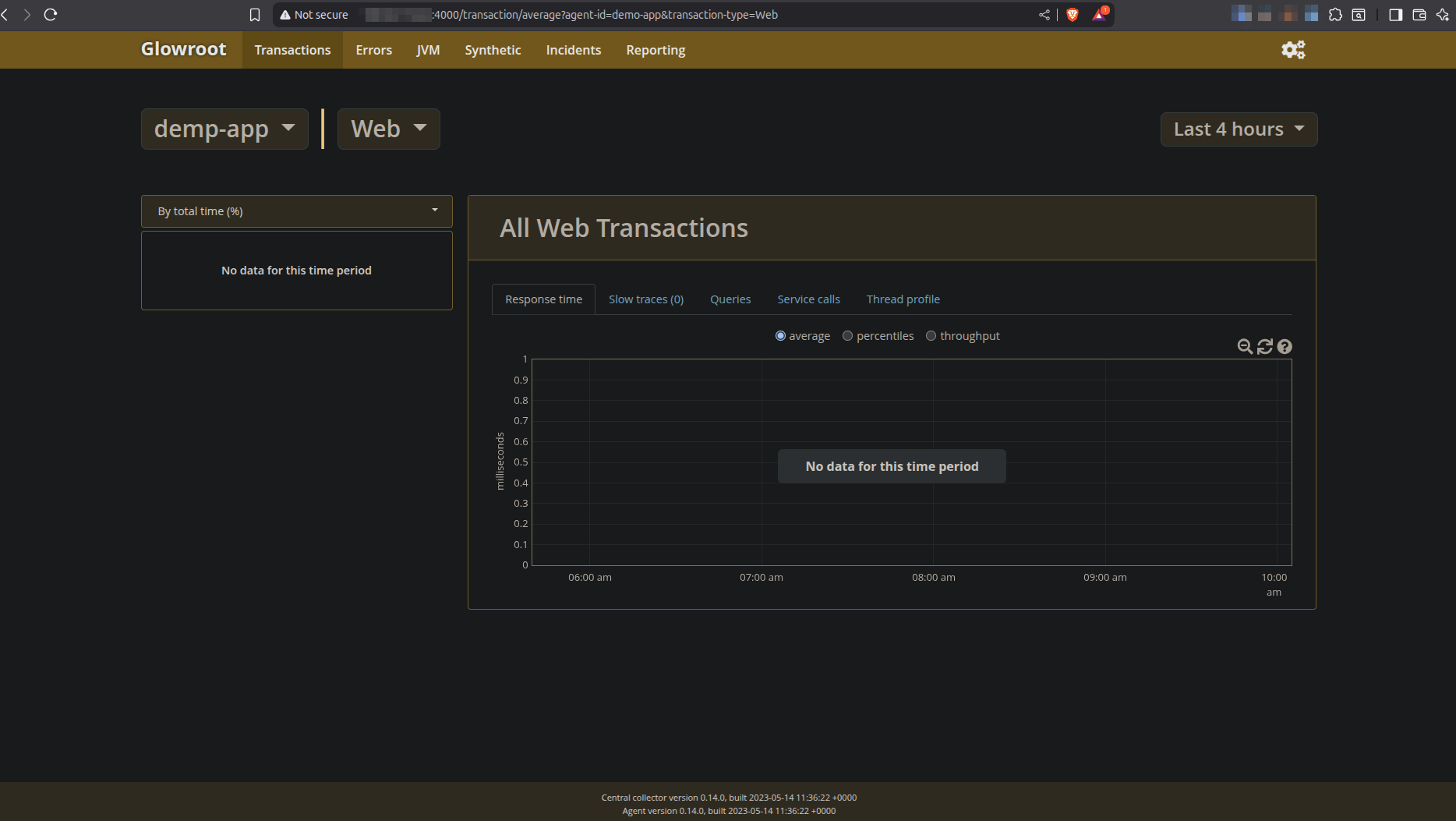Image resolution: width=1456 pixels, height=821 pixels.
Task: Go to the Errors page link
Action: (x=373, y=50)
